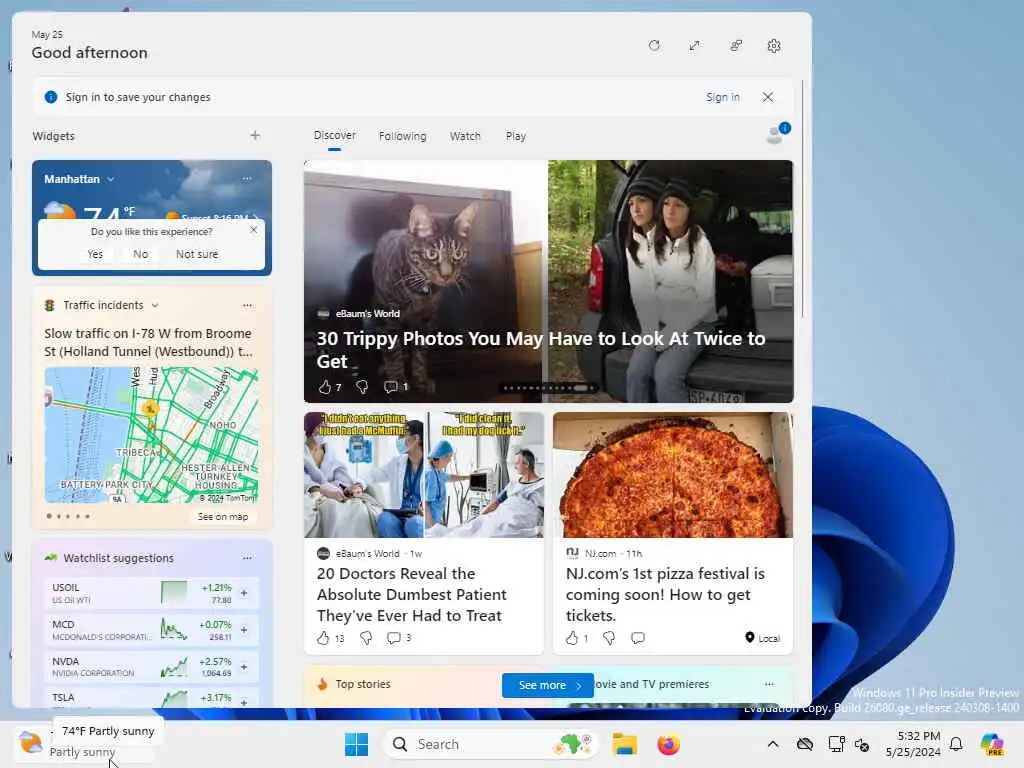Open the Windows Start menu
This screenshot has height=768, width=1024.
click(356, 744)
